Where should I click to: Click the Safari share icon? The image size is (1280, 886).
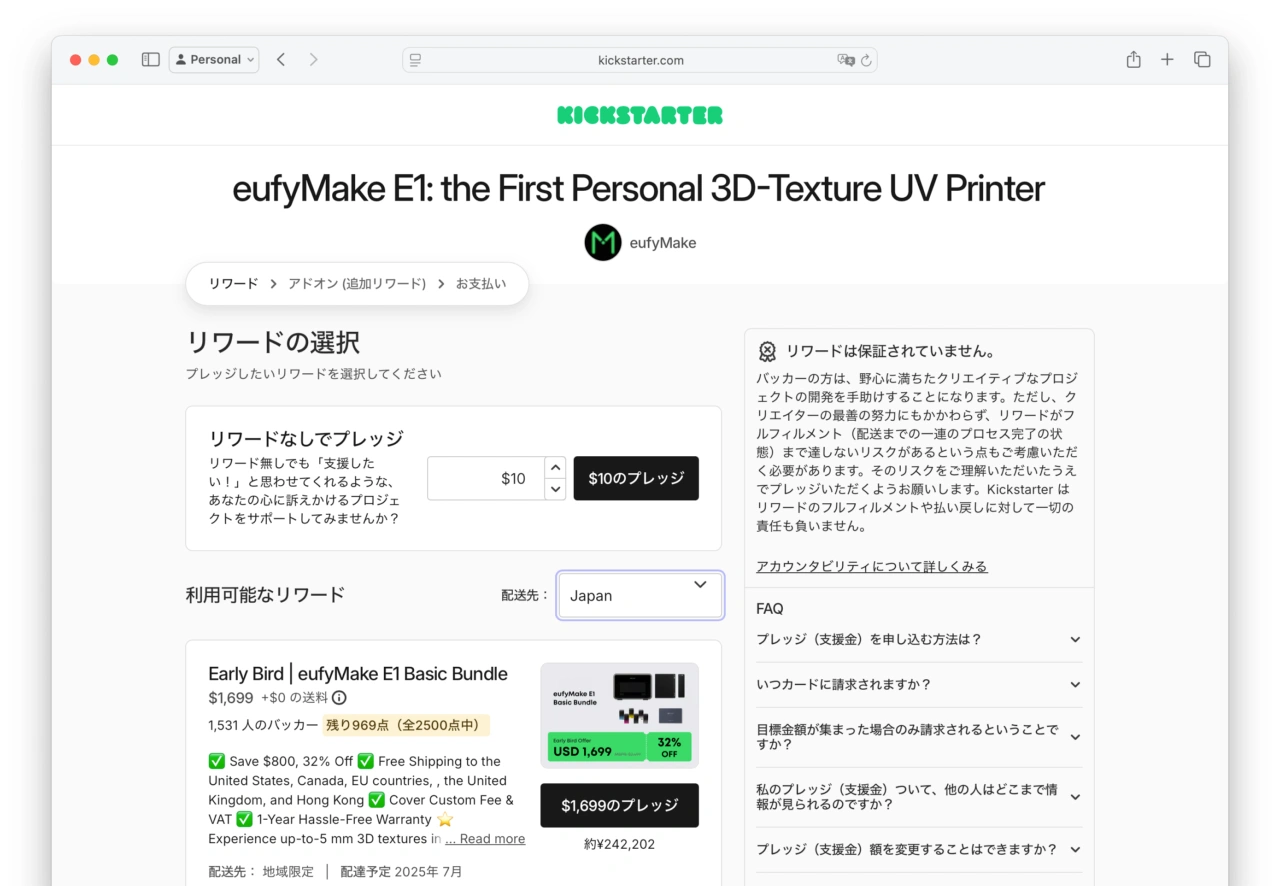coord(1133,60)
